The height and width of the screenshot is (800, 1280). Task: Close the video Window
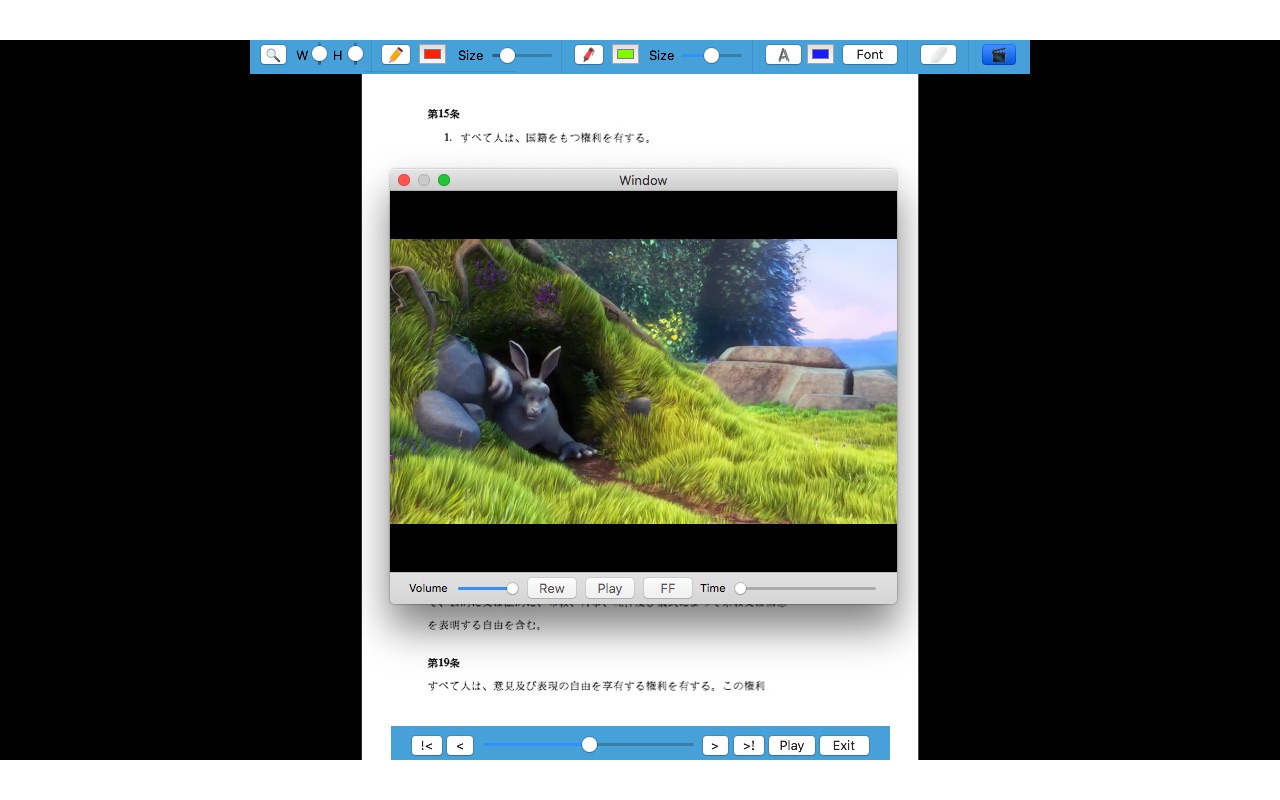(x=404, y=180)
